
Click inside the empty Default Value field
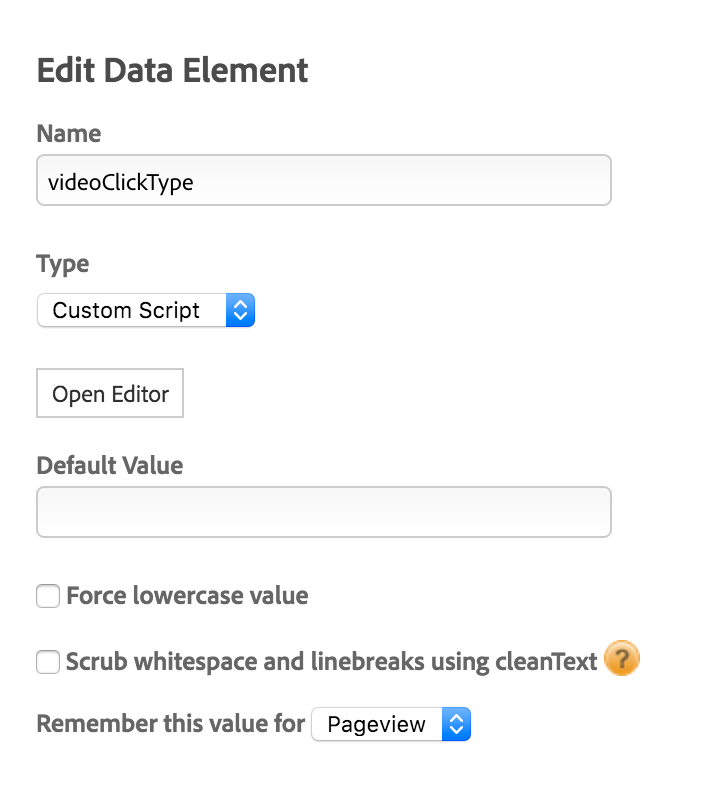[324, 512]
